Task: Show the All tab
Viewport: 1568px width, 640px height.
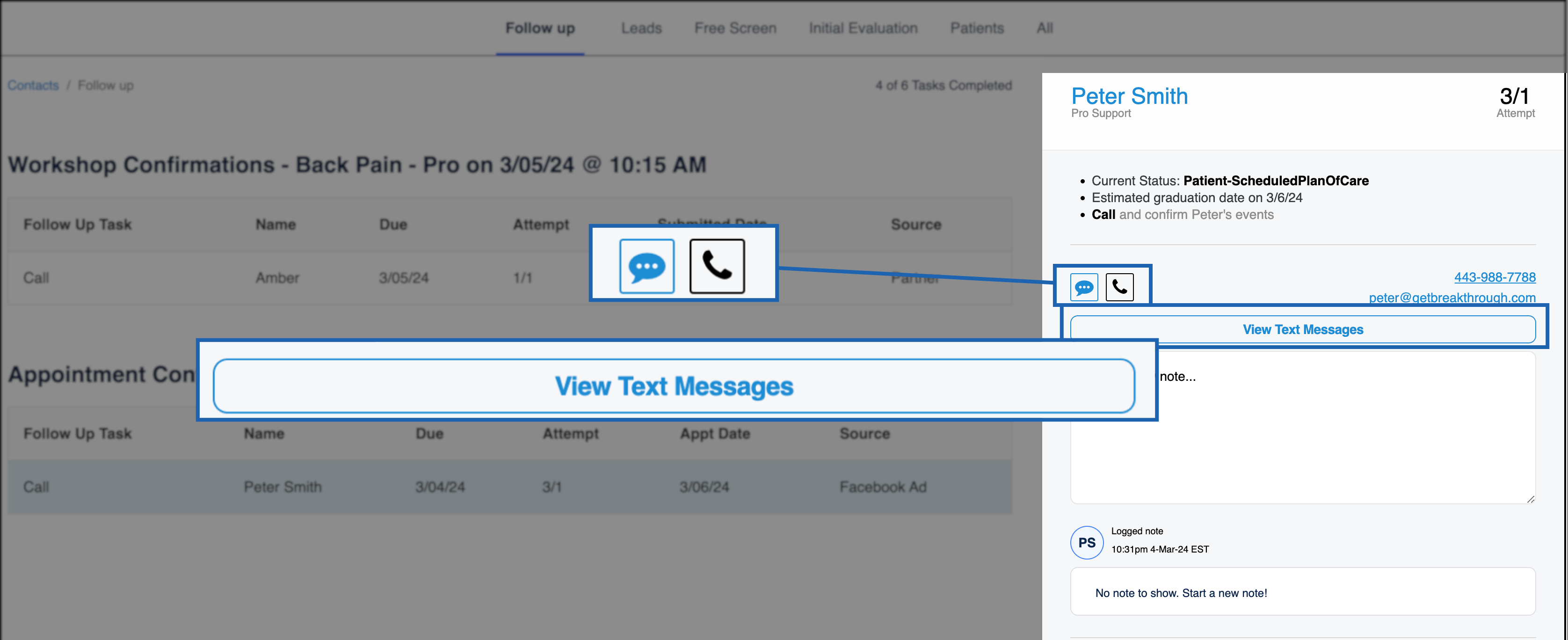Action: (x=1045, y=28)
